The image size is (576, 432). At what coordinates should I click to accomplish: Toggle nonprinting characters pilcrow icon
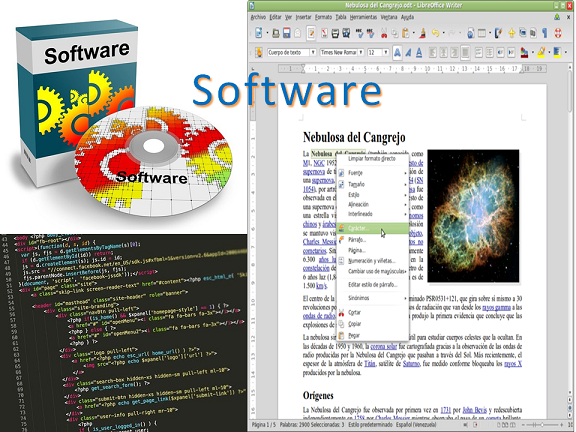click(544, 33)
